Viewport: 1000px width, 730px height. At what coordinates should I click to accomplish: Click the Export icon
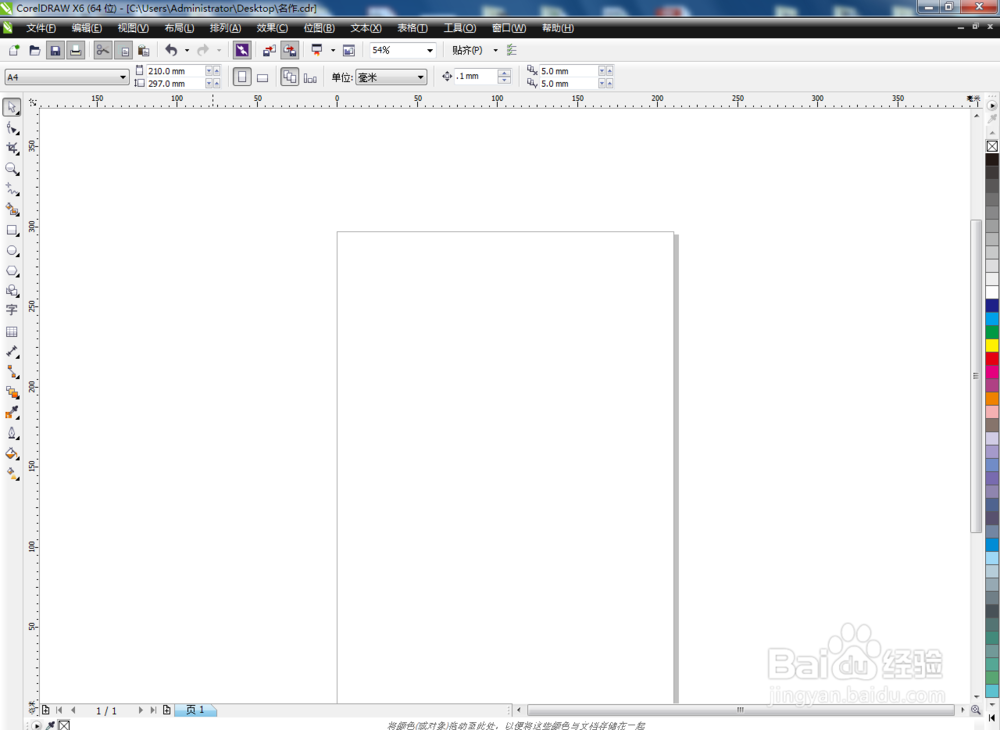pyautogui.click(x=290, y=50)
